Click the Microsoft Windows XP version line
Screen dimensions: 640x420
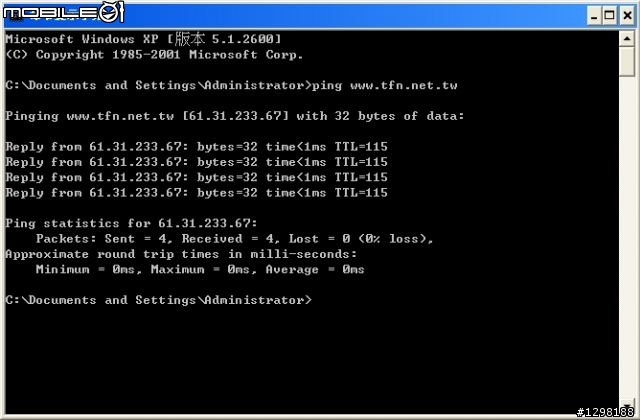point(143,39)
